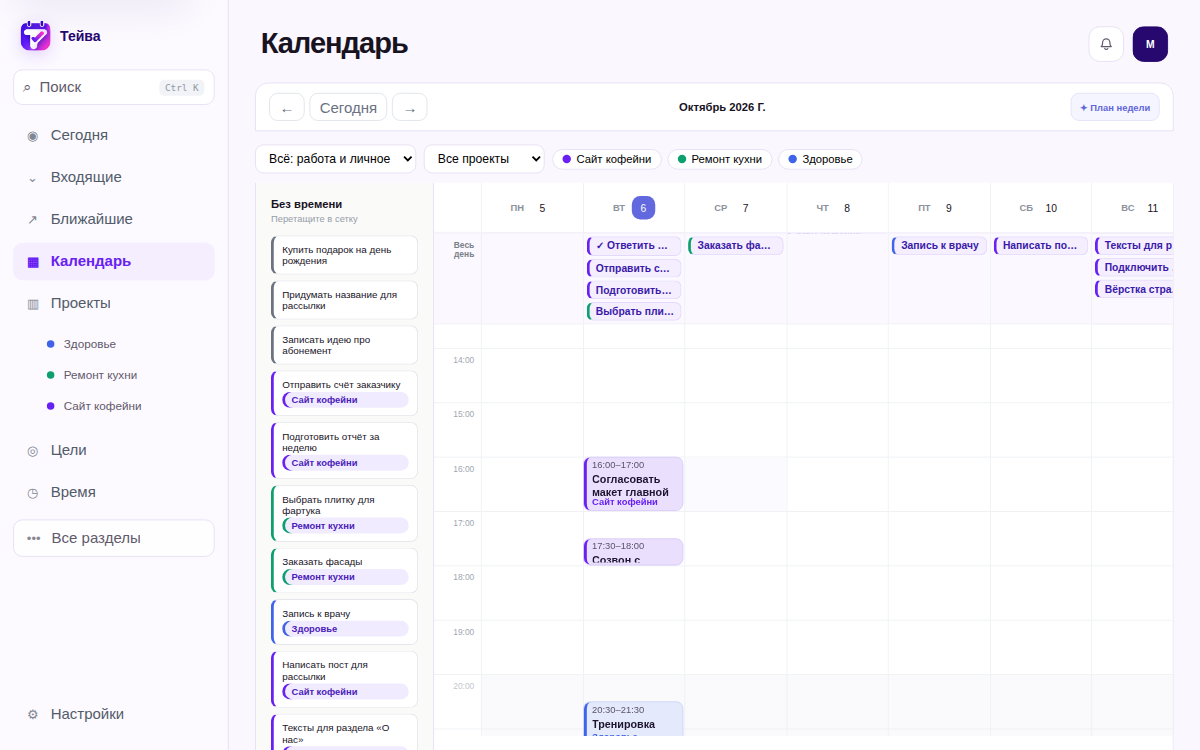Open the 20:30–21:30 Тренировка event
This screenshot has height=750, width=1200.
(x=633, y=719)
